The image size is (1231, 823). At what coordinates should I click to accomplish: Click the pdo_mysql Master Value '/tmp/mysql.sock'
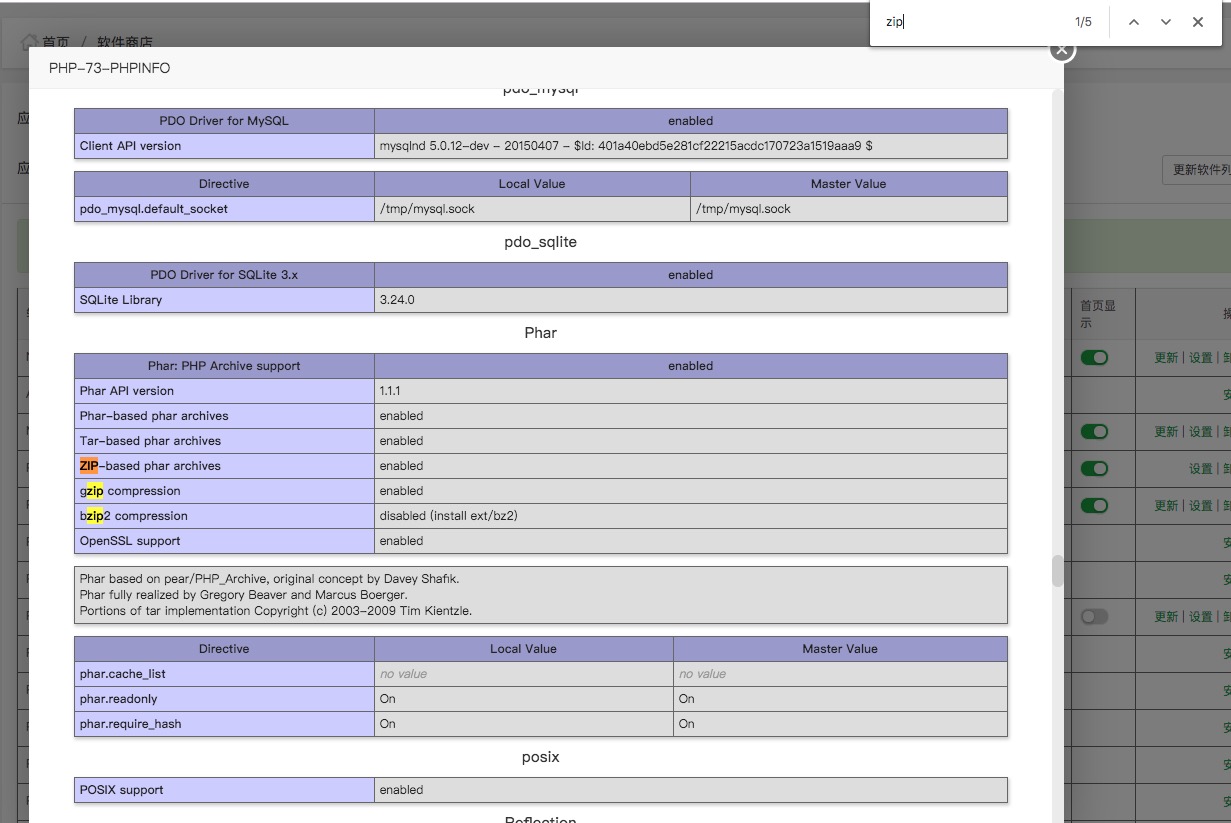[743, 209]
